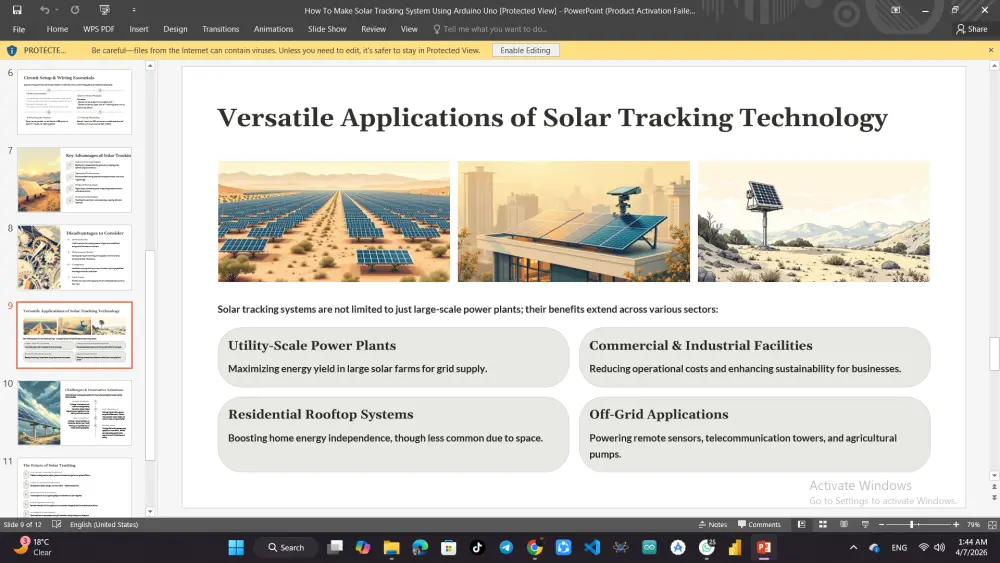Click taskbar Search box
1000x563 pixels.
click(286, 548)
